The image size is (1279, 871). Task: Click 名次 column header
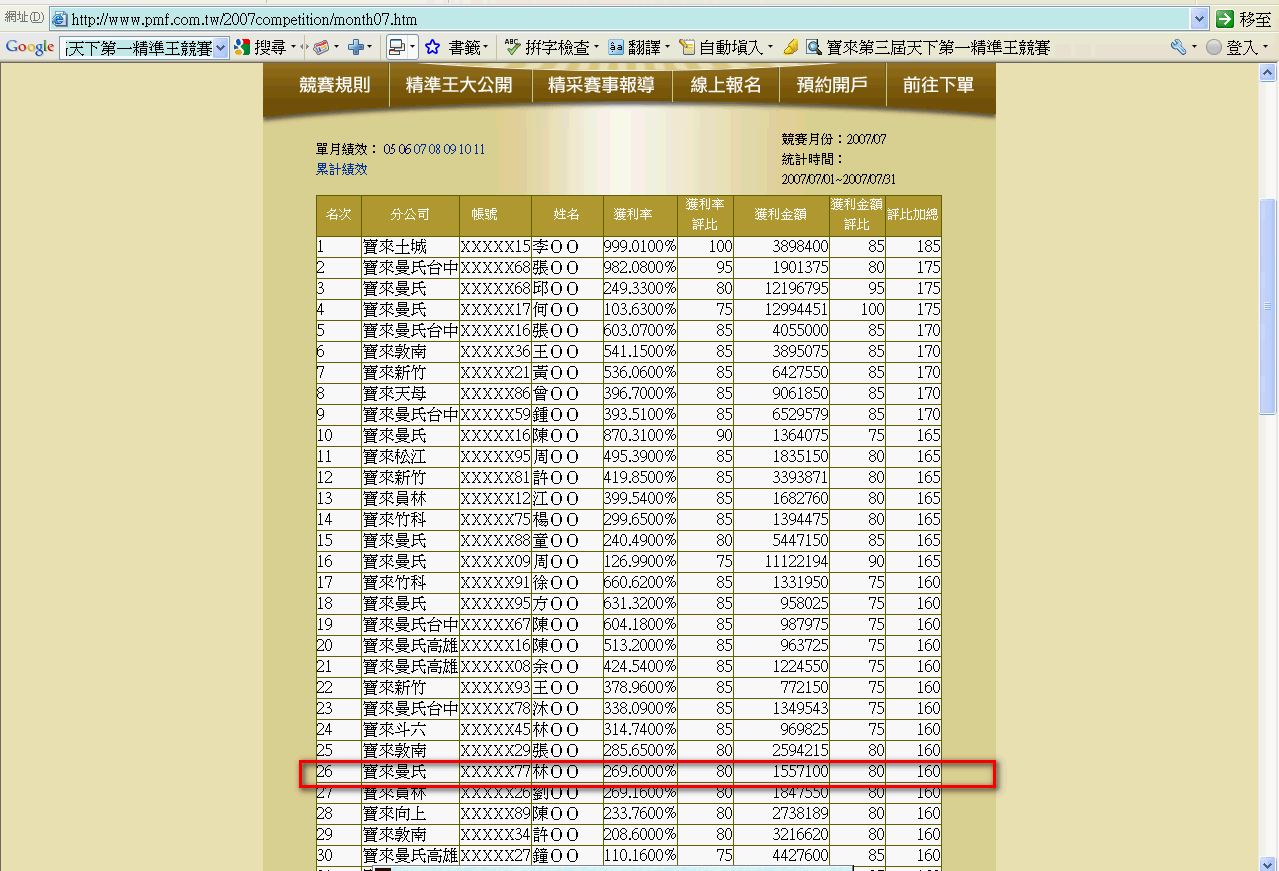[339, 215]
